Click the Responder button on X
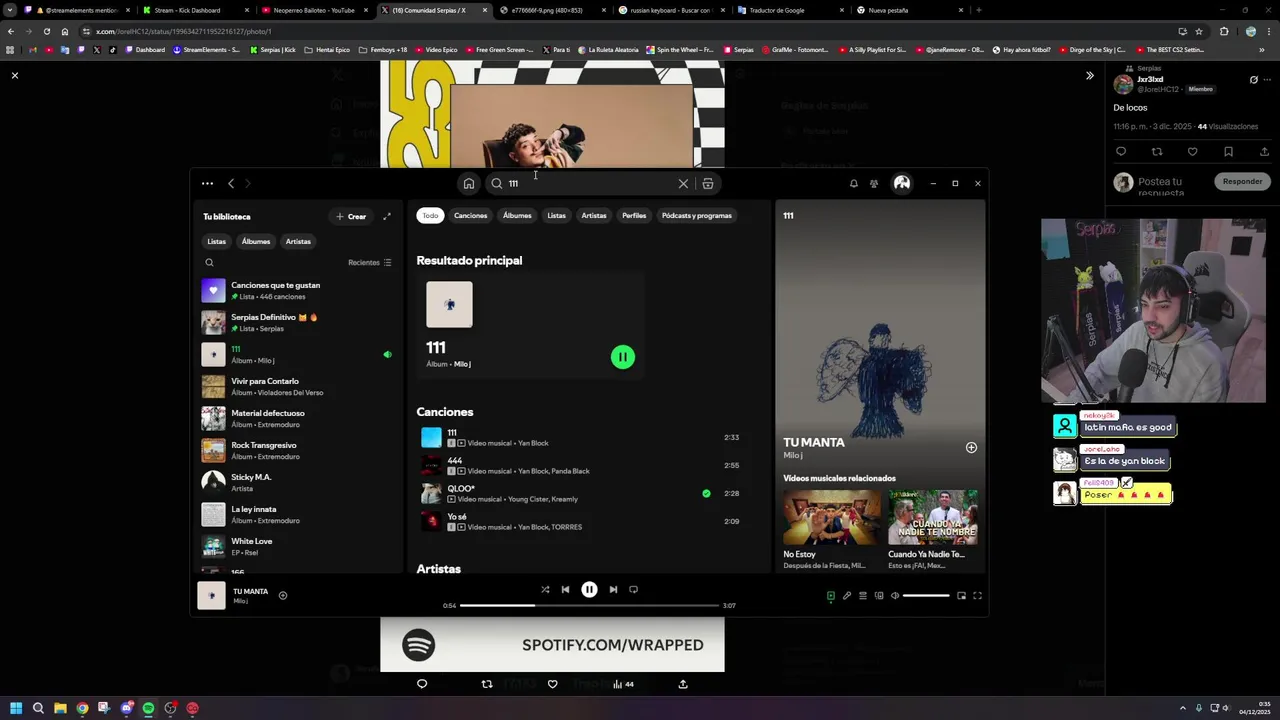 coord(1242,181)
